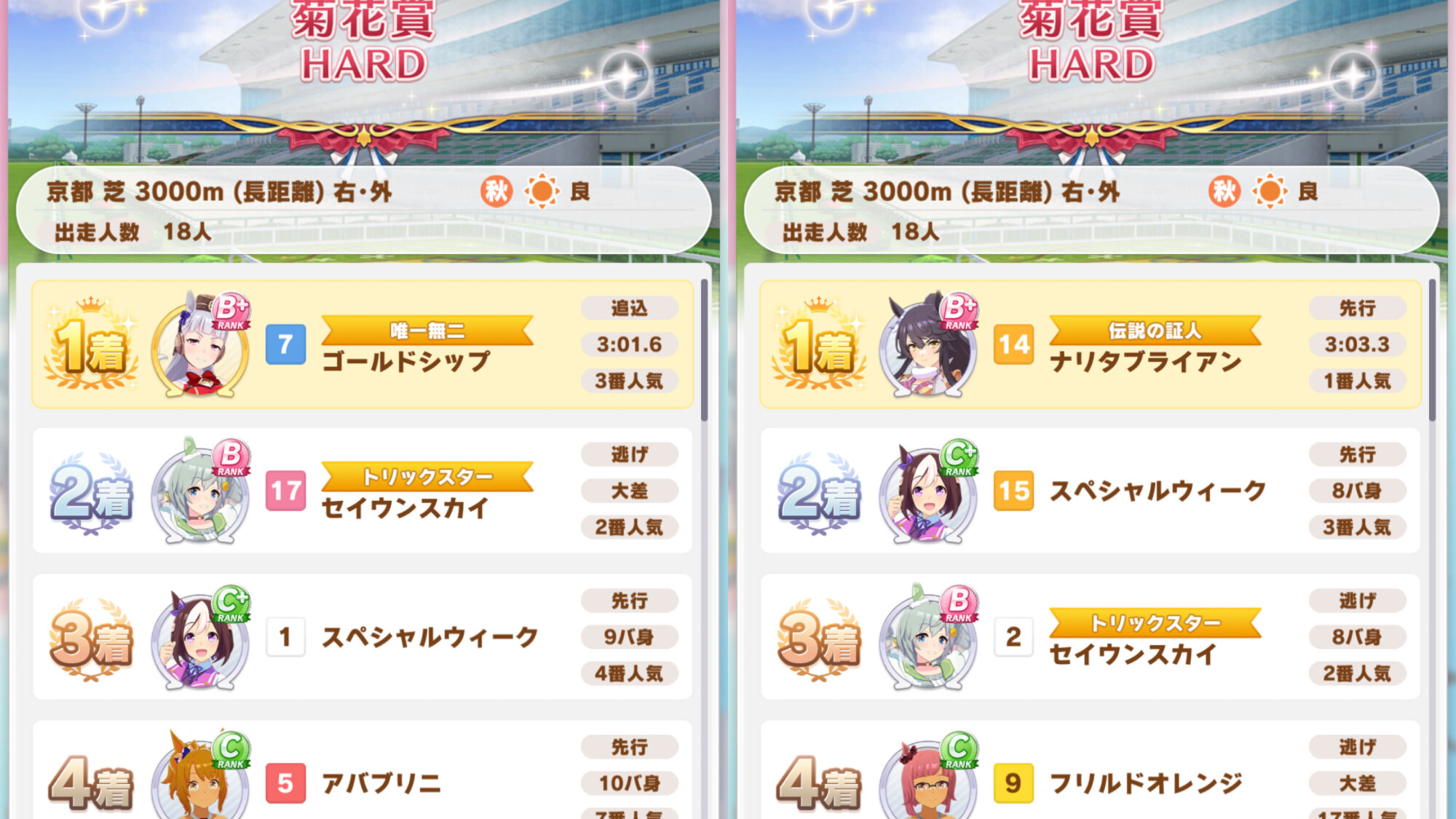Click Narita Brian's portrait in right results
This screenshot has width=1456, height=819.
coord(928,346)
